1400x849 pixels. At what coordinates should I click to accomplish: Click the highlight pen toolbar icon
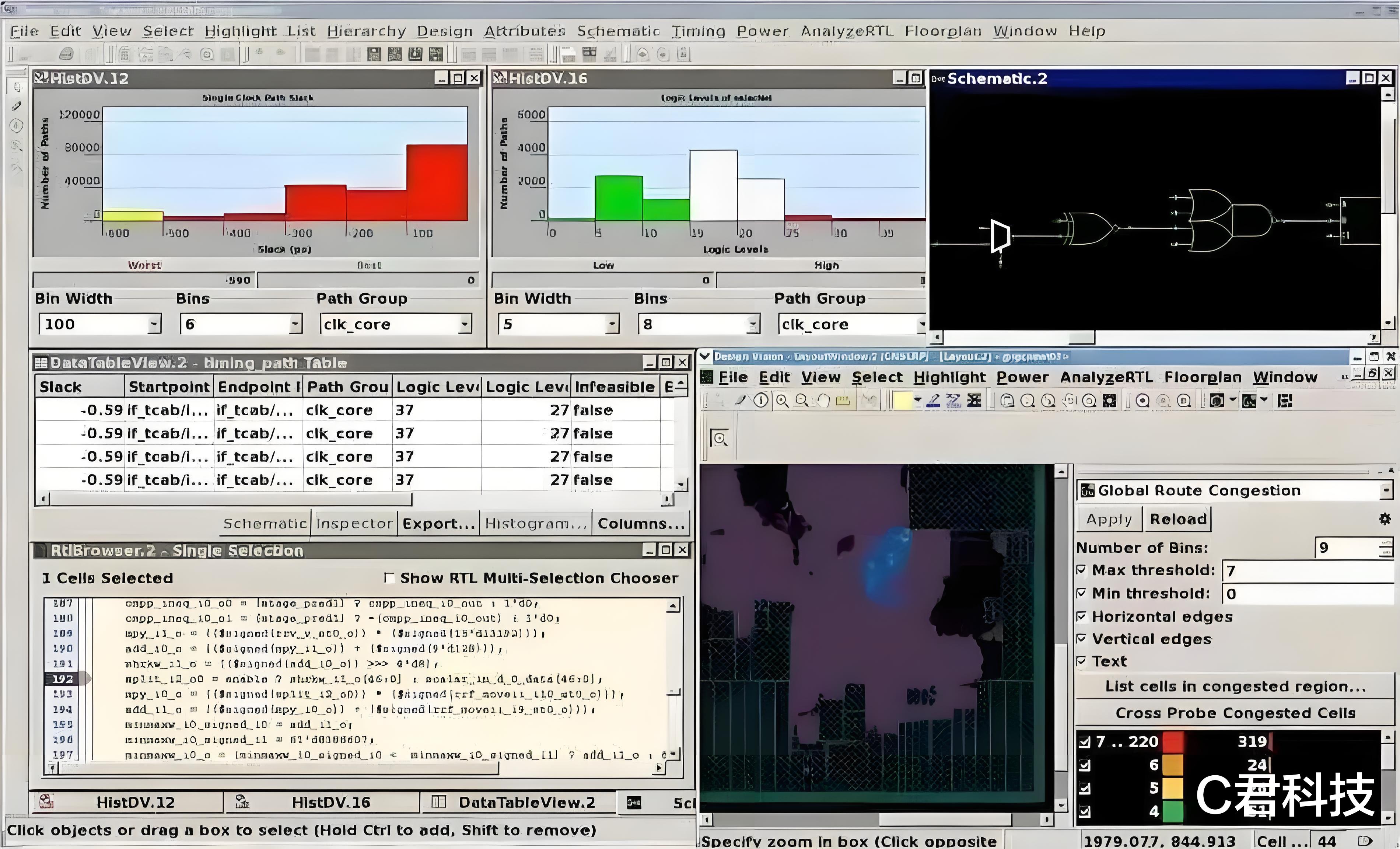pos(933,401)
